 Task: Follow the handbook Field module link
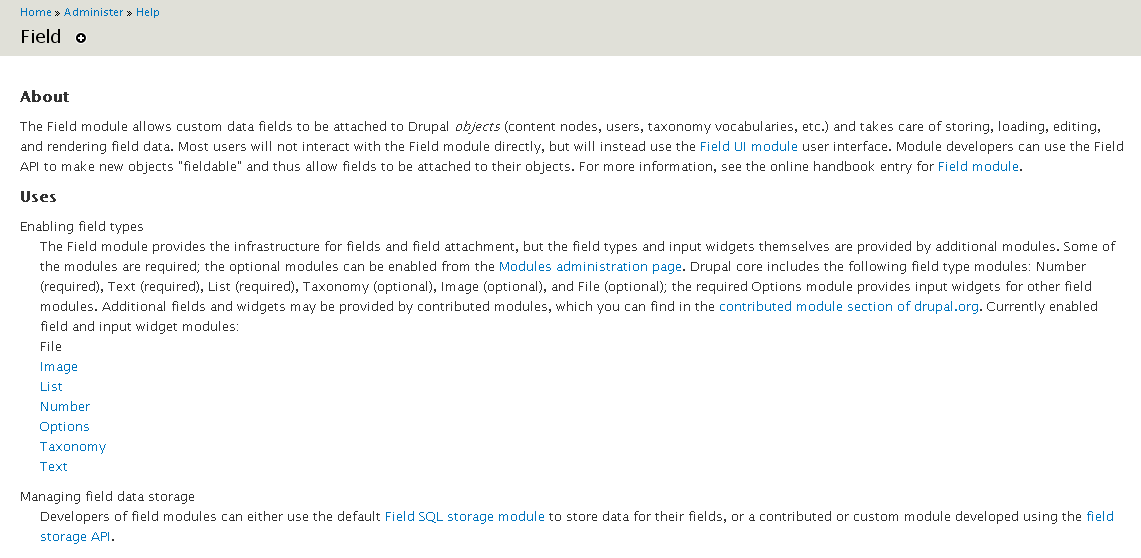pos(978,167)
